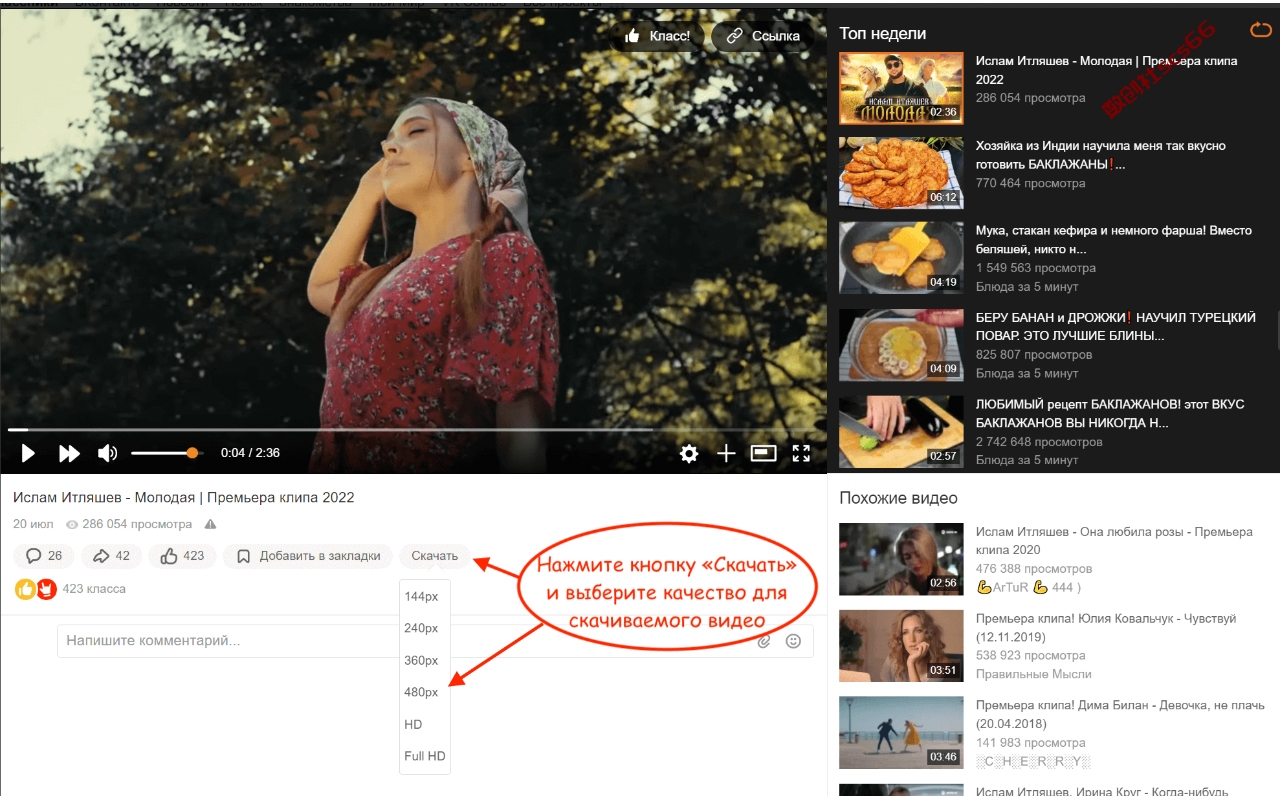Open Она любила розы video

pyautogui.click(x=1113, y=541)
